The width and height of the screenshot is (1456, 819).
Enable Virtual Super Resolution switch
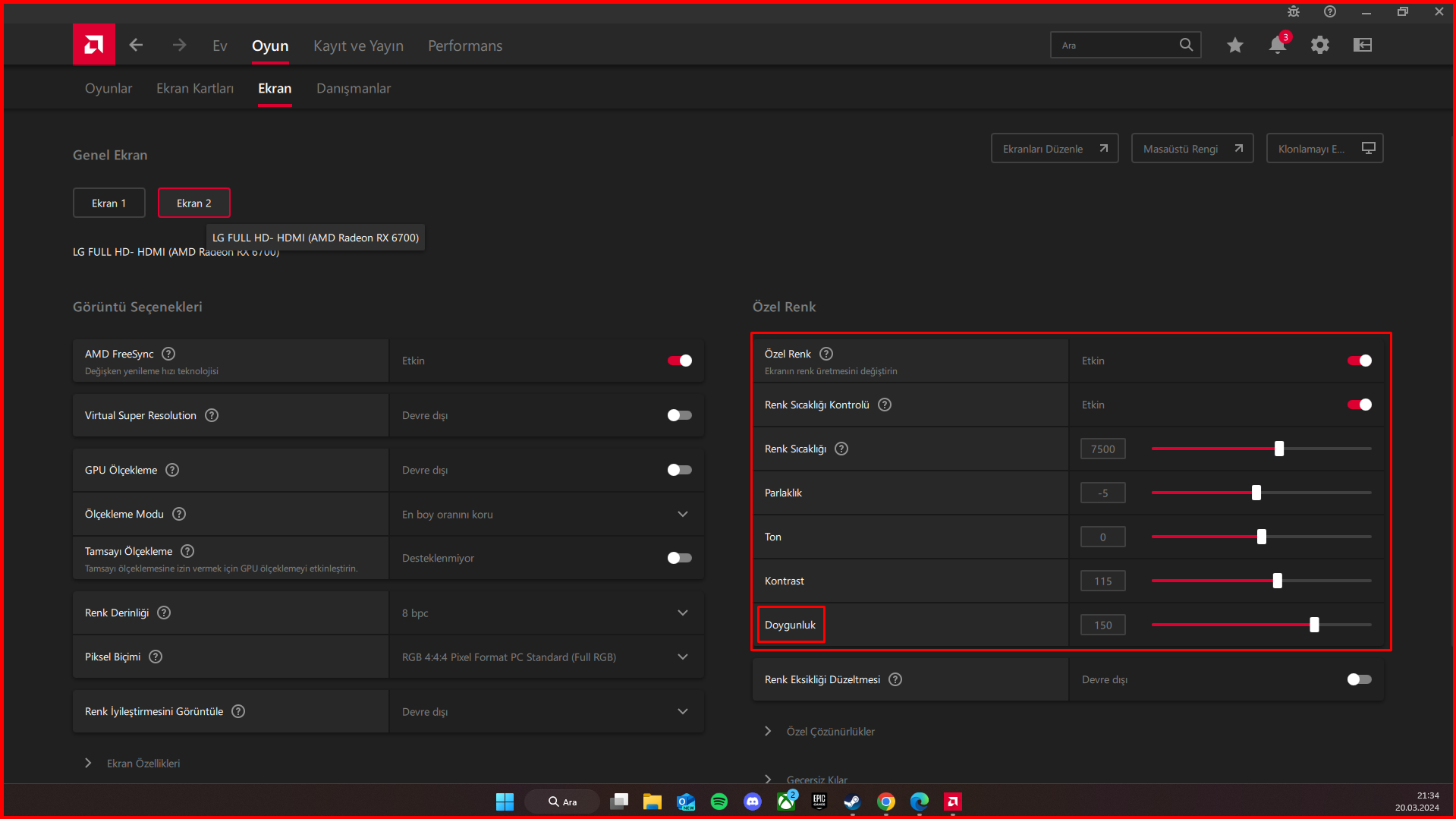click(679, 415)
